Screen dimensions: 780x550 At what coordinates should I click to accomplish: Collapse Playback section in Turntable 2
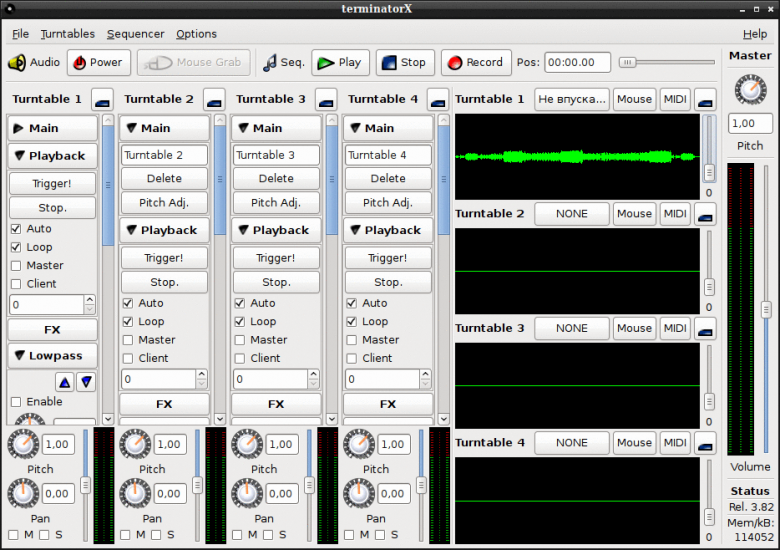(164, 230)
